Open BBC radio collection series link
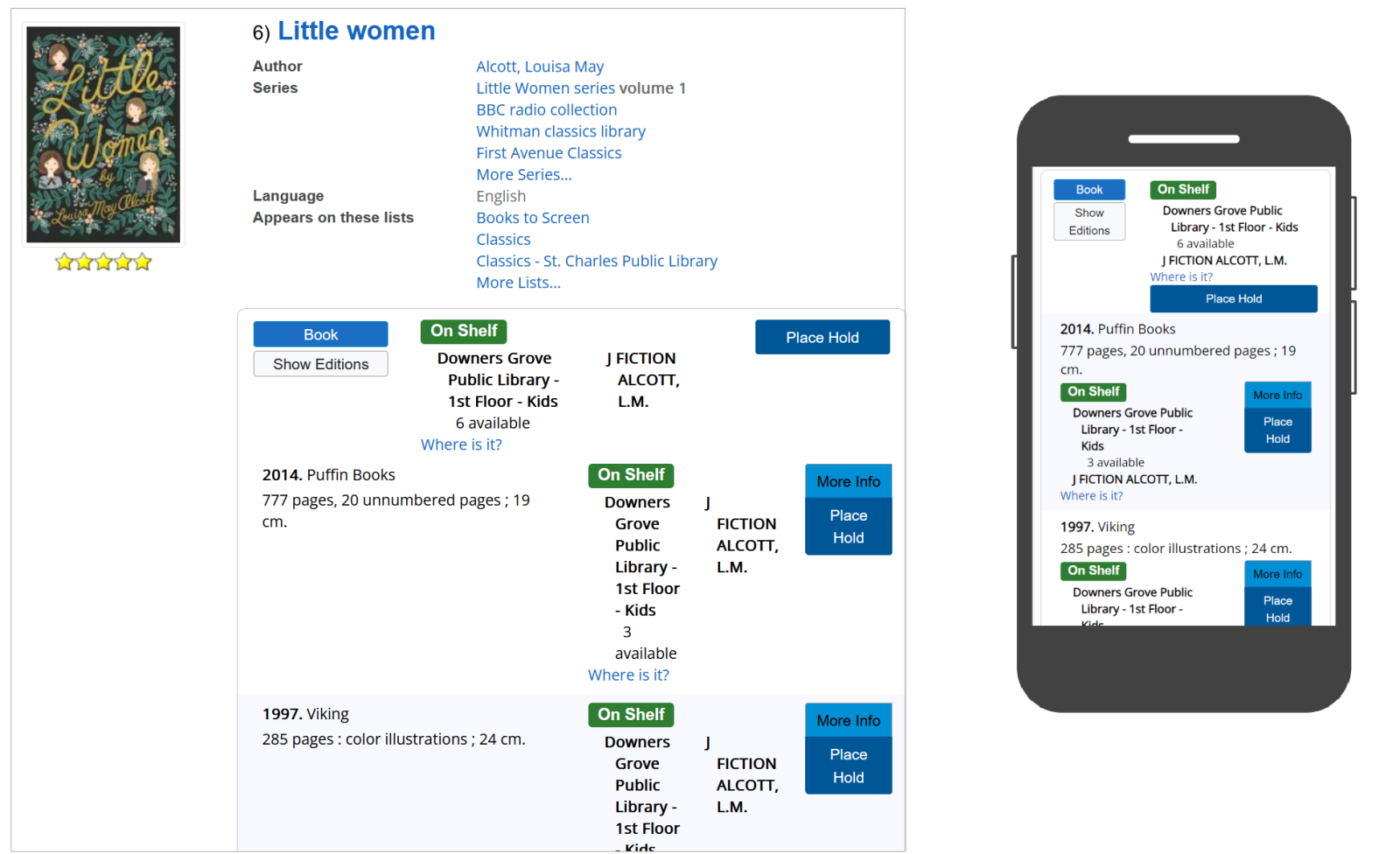This screenshot has width=1400, height=854. (546, 109)
